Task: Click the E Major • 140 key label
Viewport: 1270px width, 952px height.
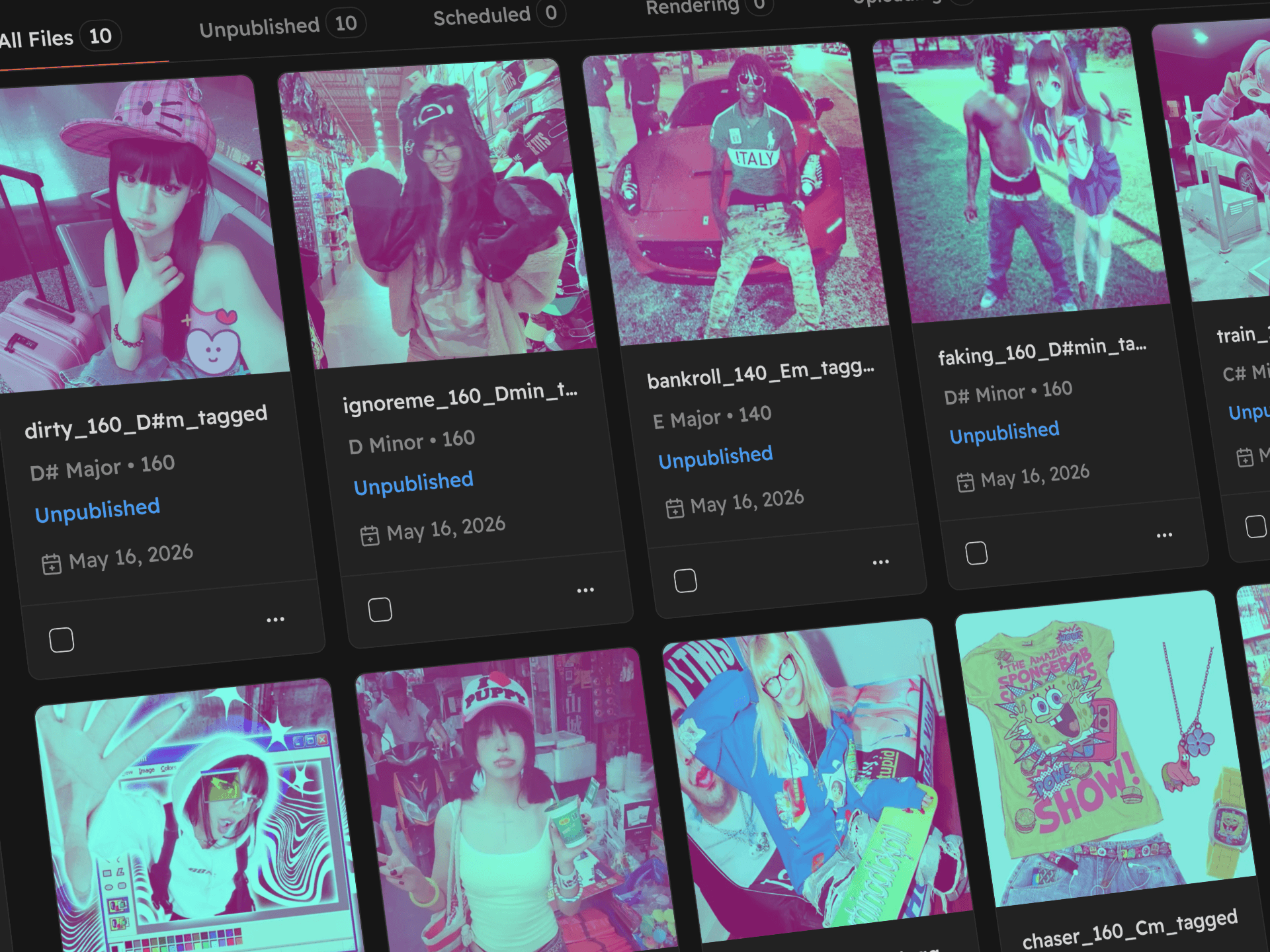Action: pyautogui.click(x=712, y=416)
